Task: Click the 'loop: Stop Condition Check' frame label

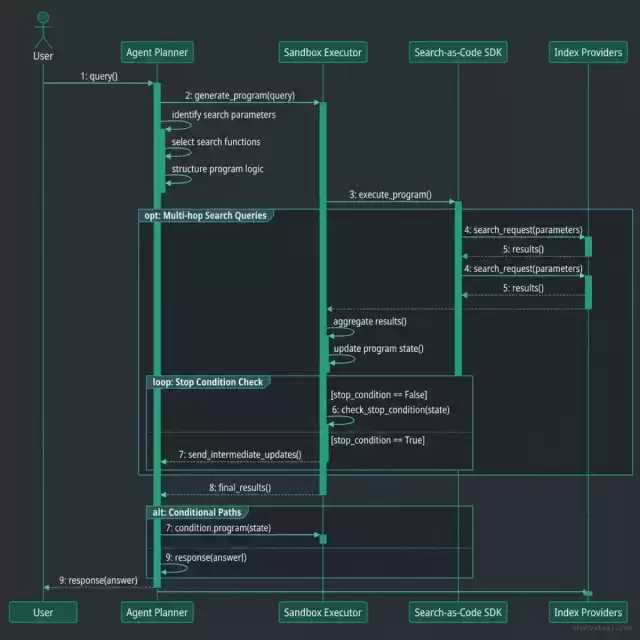Action: [x=208, y=382]
